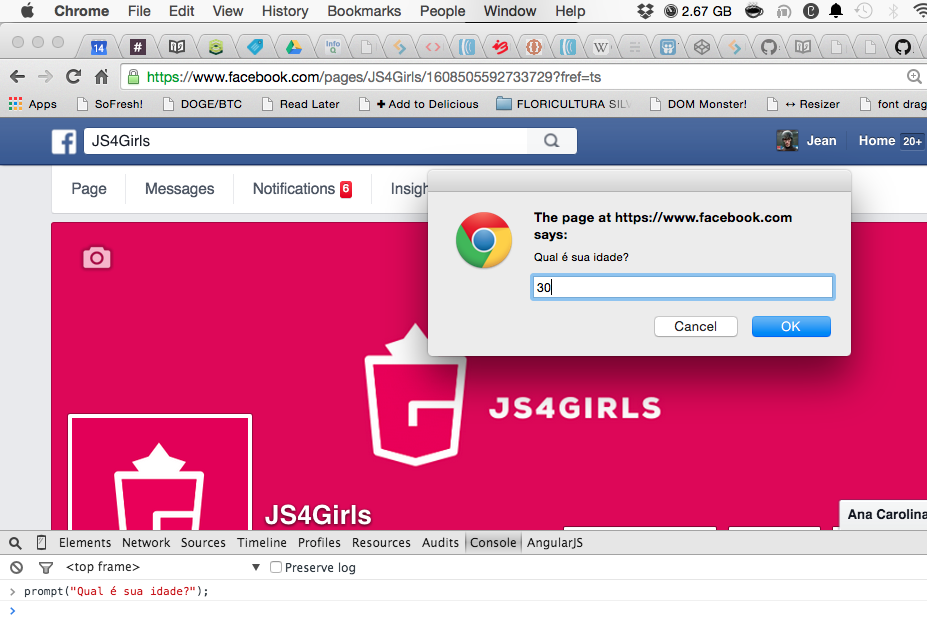Open the Window menu

point(510,11)
